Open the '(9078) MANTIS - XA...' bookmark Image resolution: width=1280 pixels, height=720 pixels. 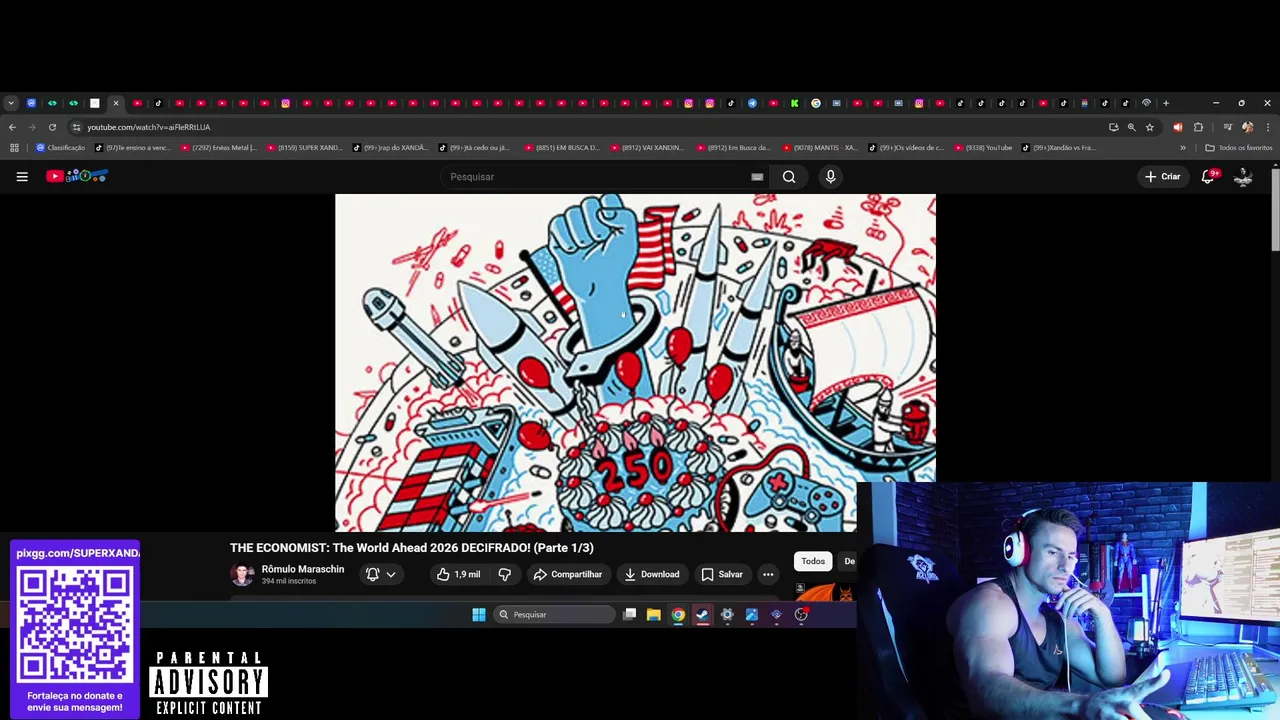(x=819, y=148)
